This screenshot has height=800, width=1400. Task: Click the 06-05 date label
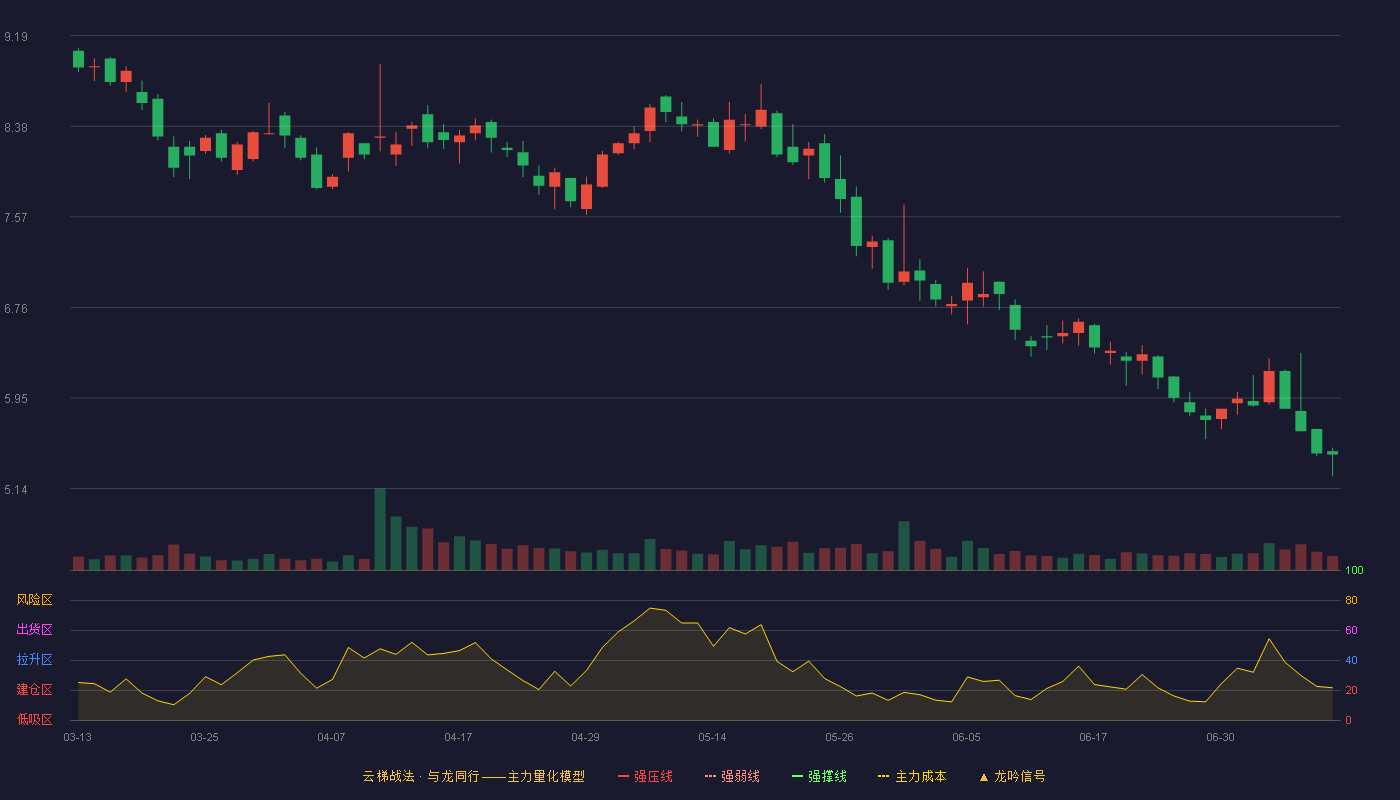(x=967, y=737)
